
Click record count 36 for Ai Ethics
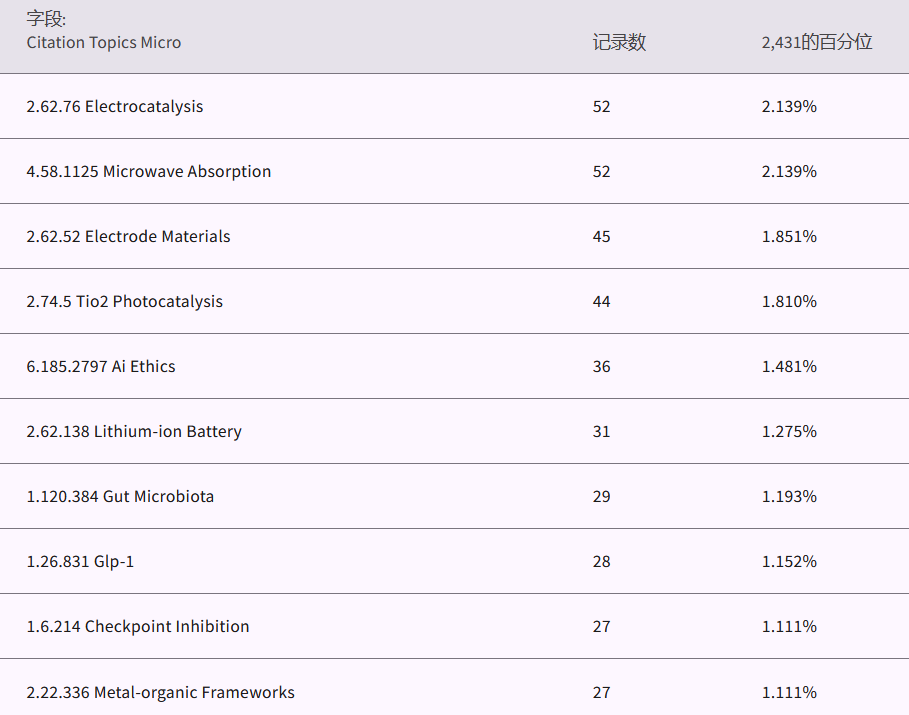pyautogui.click(x=601, y=366)
